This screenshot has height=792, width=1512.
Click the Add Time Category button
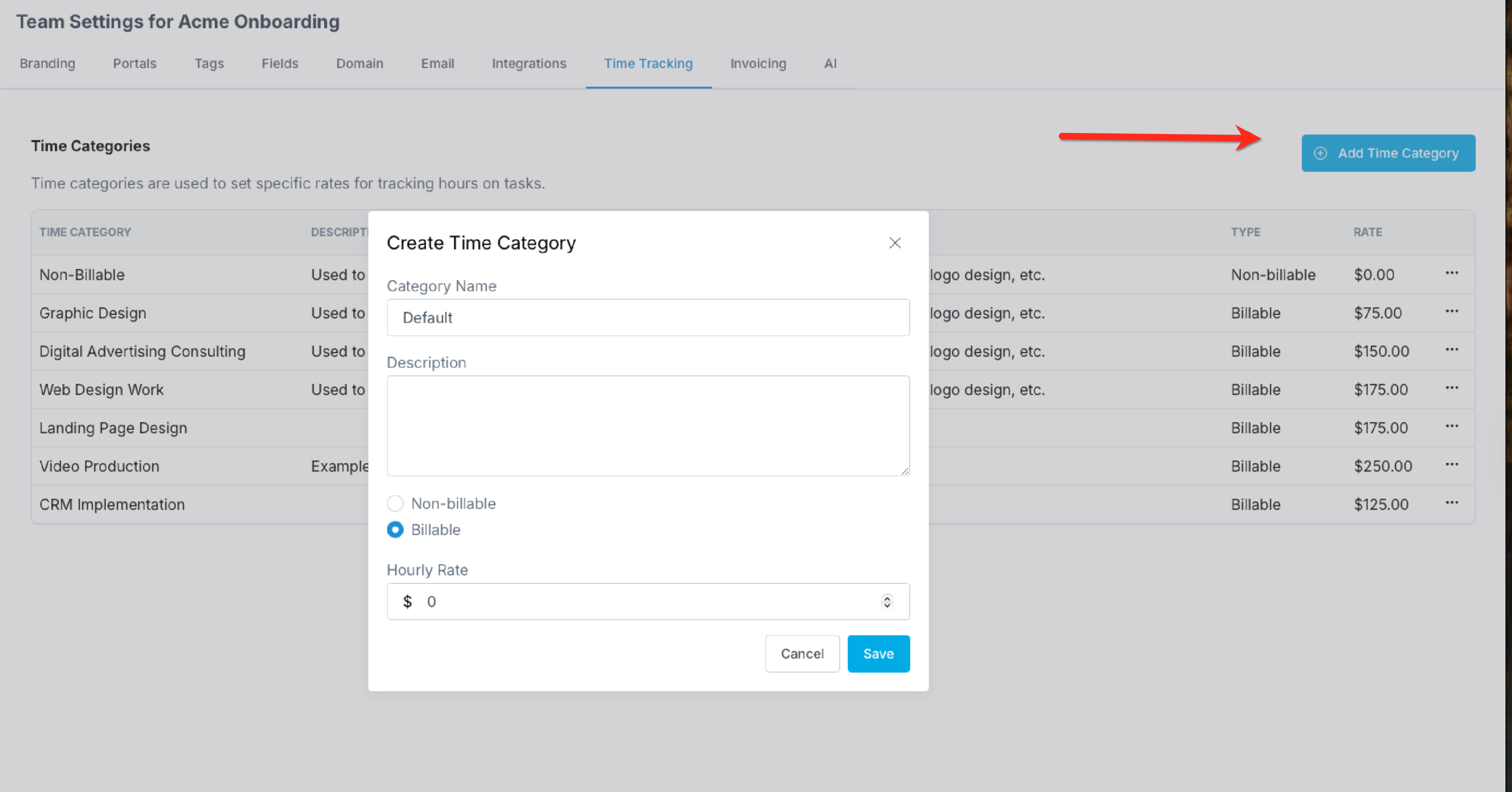[1388, 153]
